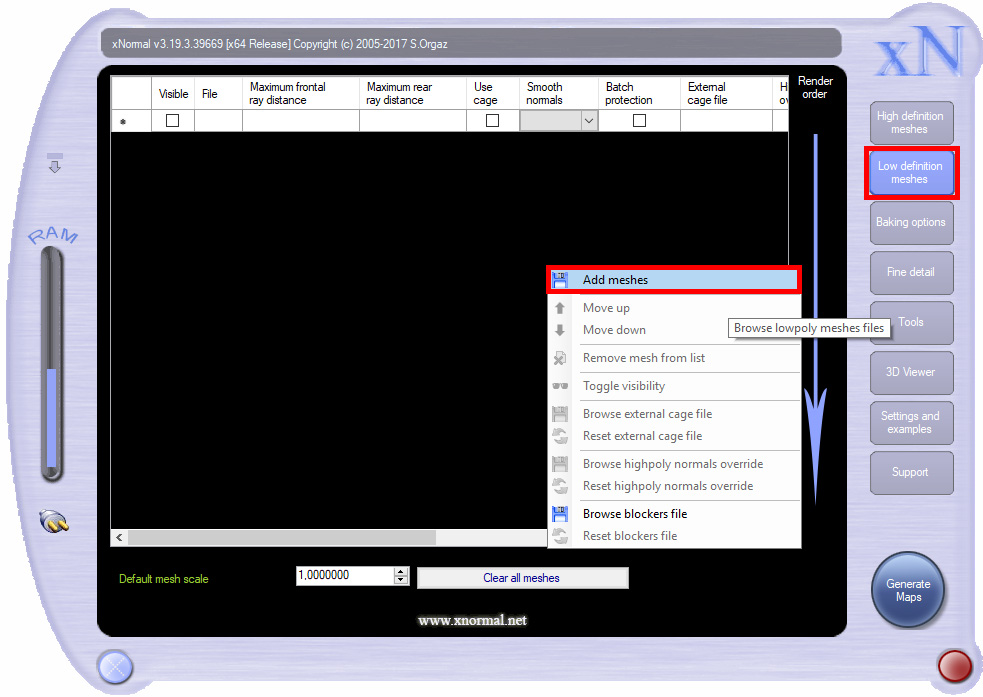Click the glasses icon for Toggle visibility
Image resolution: width=983 pixels, height=697 pixels.
(x=560, y=386)
